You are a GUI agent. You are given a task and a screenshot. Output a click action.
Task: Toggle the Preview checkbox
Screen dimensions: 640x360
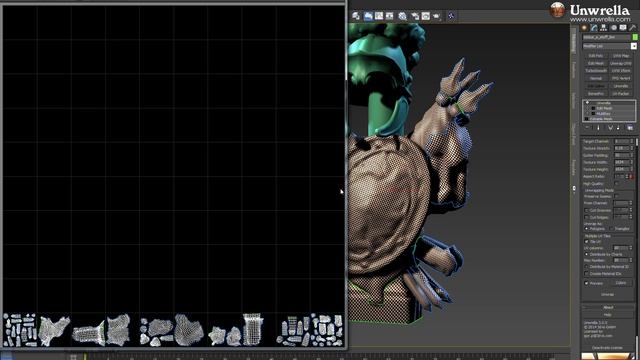[587, 283]
